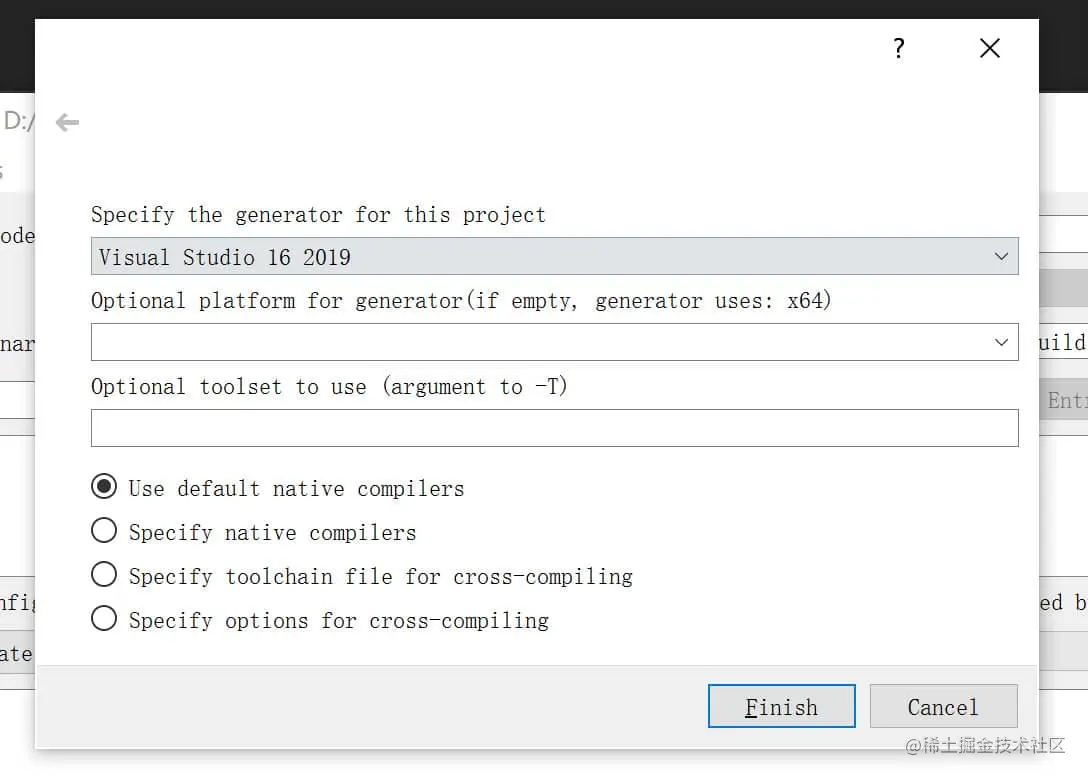Click the platform combo box arrow icon
This screenshot has height=778, width=1088.
click(1001, 342)
